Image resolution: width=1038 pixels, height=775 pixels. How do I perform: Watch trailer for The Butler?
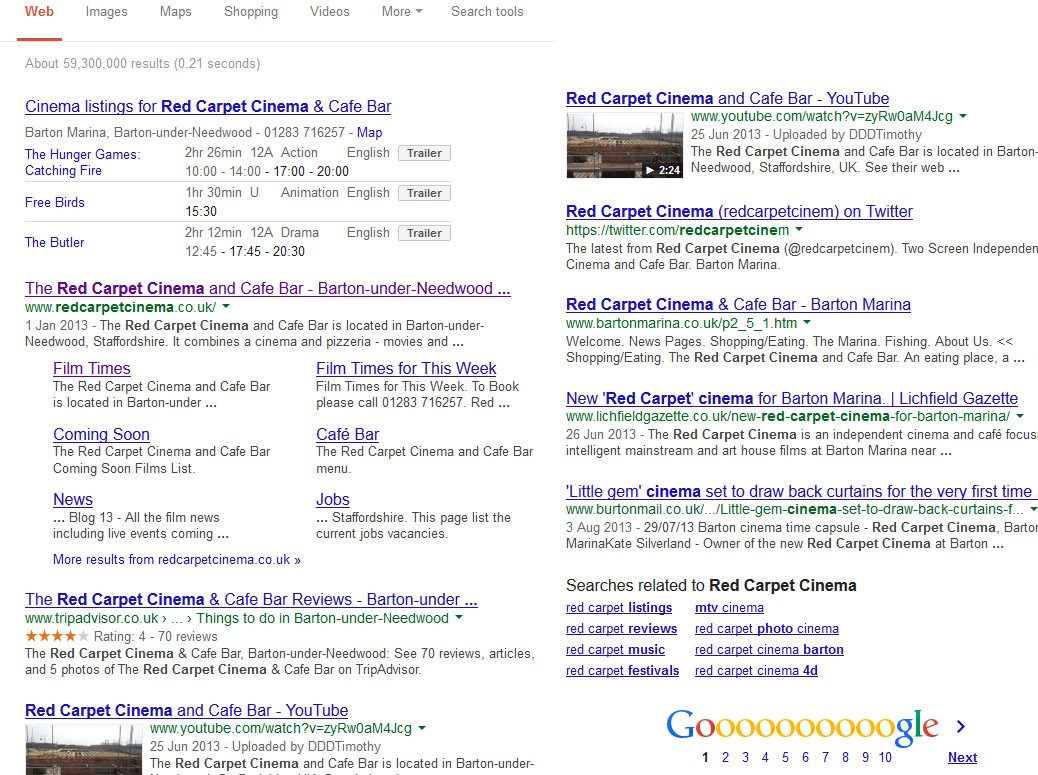pyautogui.click(x=424, y=233)
